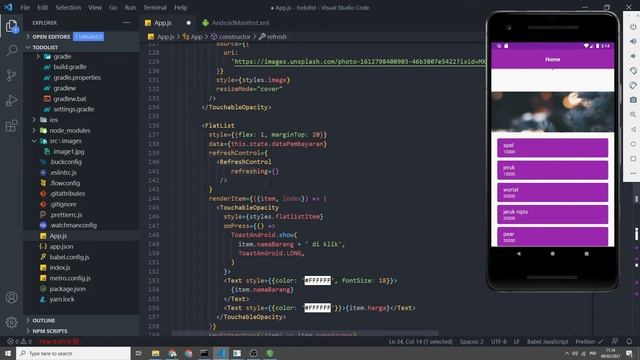This screenshot has width=640, height=360.
Task: Click constructor in breadcrumb
Action: point(234,37)
